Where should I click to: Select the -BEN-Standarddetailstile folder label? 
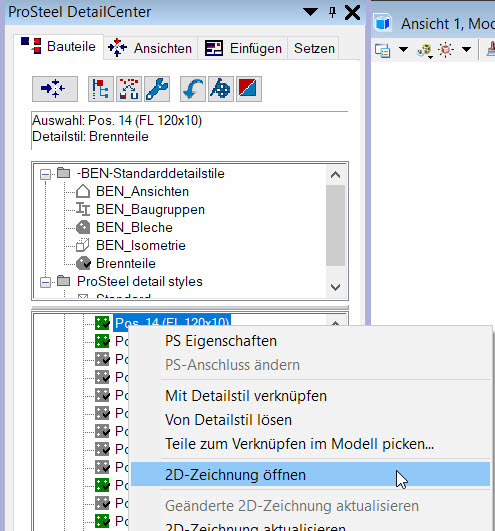click(151, 173)
